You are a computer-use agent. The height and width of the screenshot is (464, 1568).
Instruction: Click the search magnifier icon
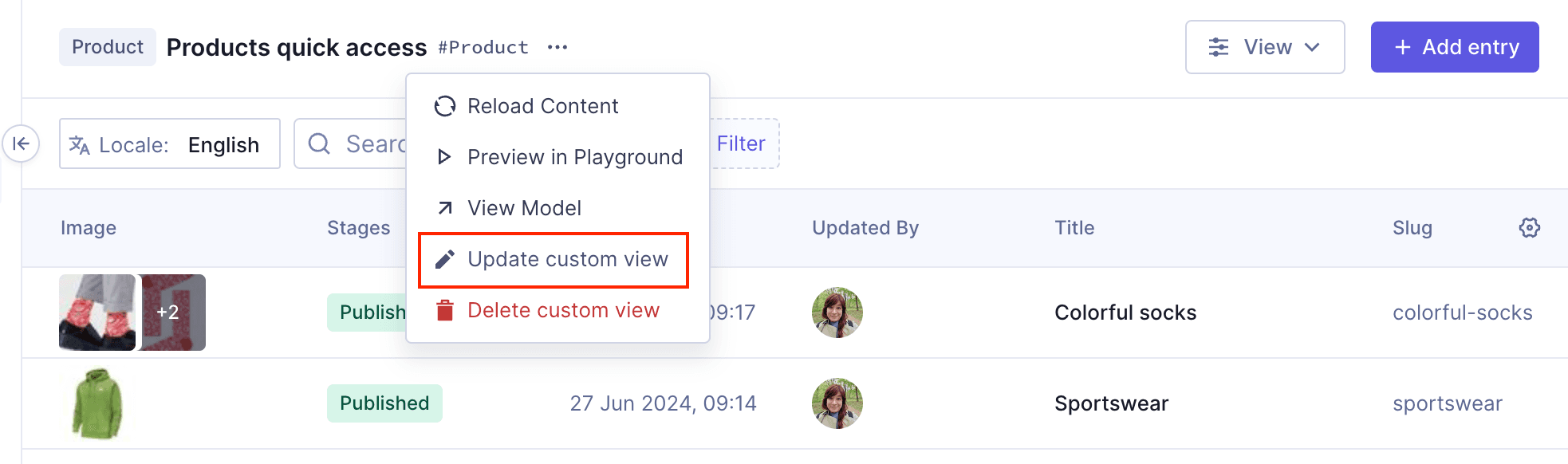pyautogui.click(x=319, y=144)
